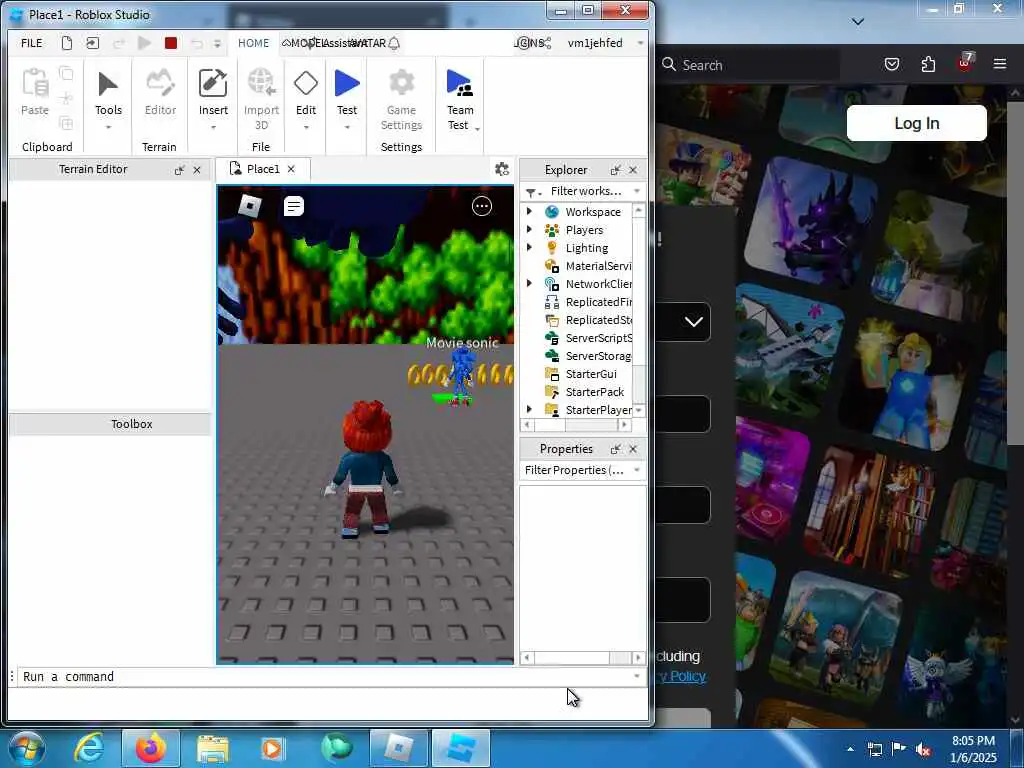1024x768 pixels.
Task: Select ServerStorage in the Explorer tree
Action: 588,356
